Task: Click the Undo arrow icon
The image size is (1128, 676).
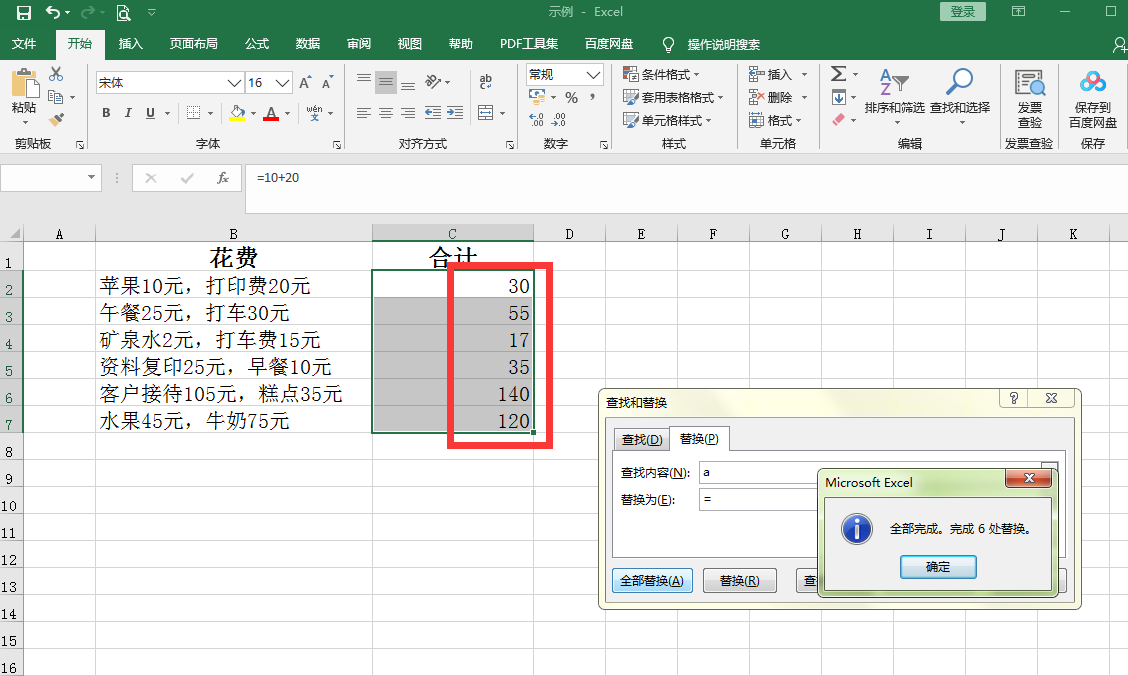Action: 53,12
